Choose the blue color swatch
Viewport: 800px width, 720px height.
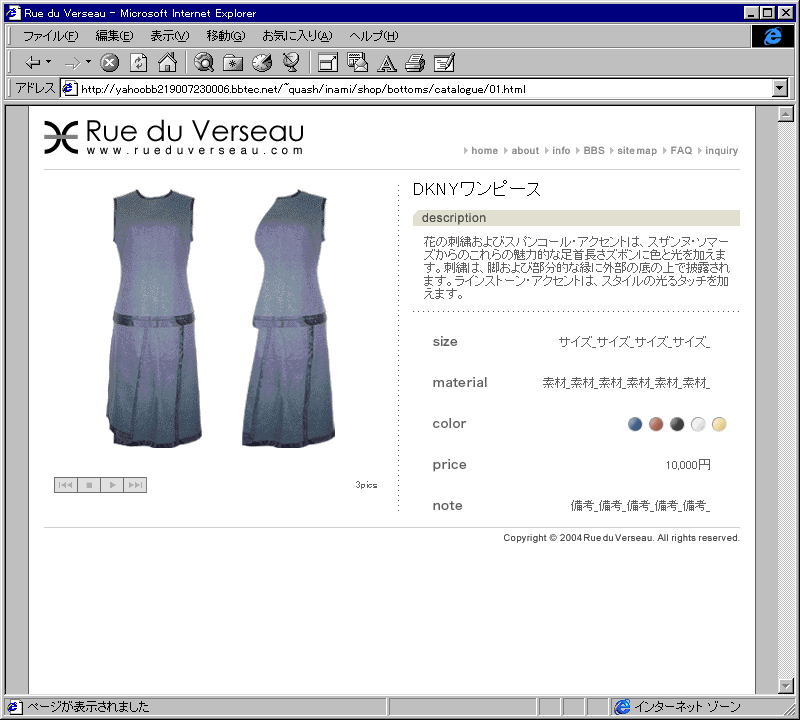point(635,424)
